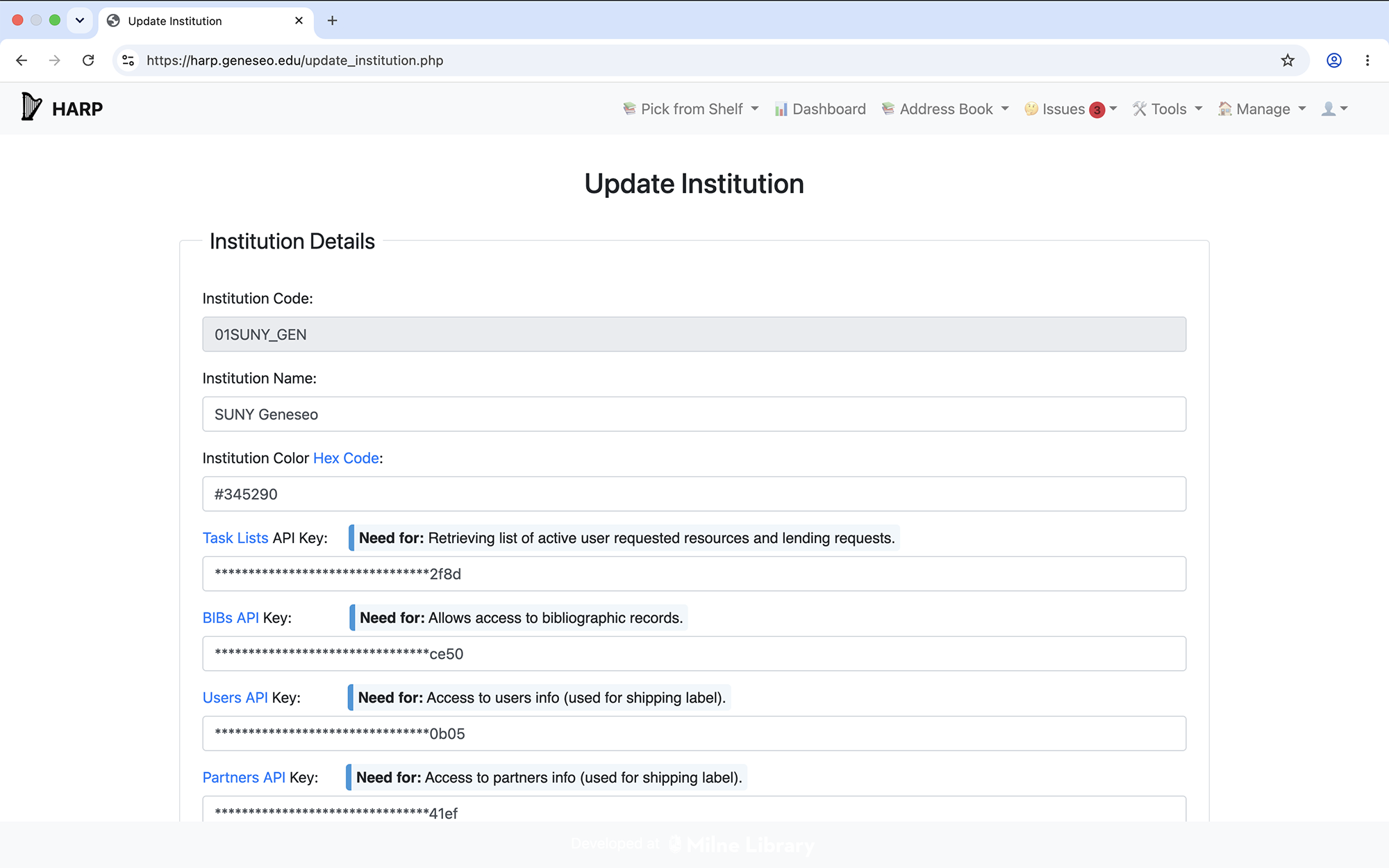
Task: Click the Institution Details legend
Action: tap(292, 242)
